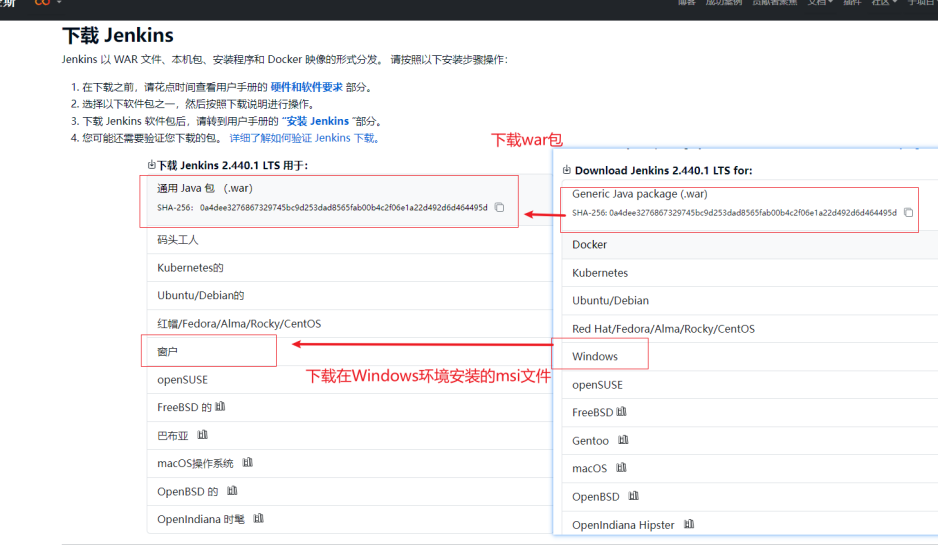Screen dimensions: 938x552
Task: Copy the SHA-256 hash in the English panel
Action: [908, 212]
